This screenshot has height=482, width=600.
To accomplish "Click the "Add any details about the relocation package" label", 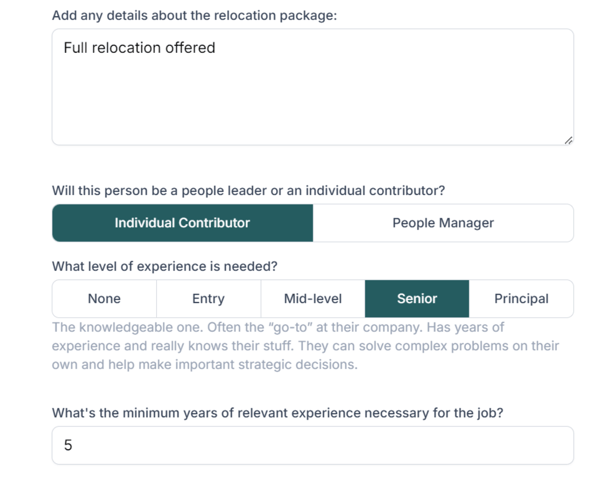I will (194, 17).
